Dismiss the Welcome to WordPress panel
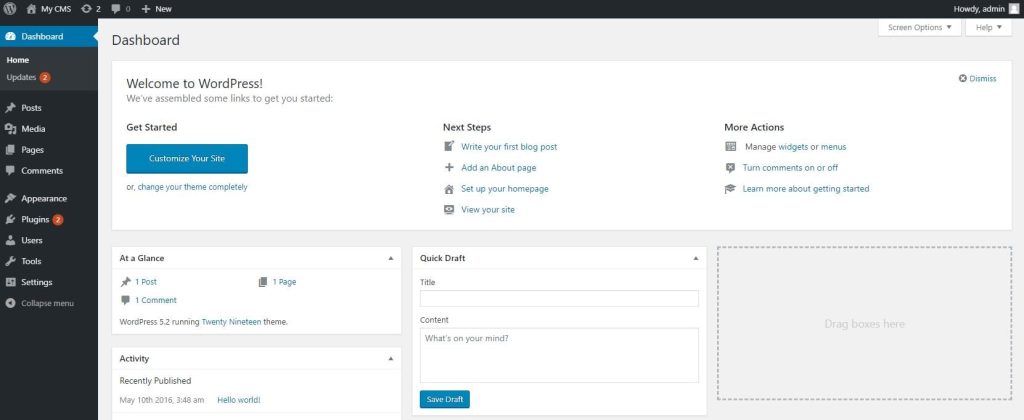Screen dimensions: 1024x420 click(x=977, y=78)
